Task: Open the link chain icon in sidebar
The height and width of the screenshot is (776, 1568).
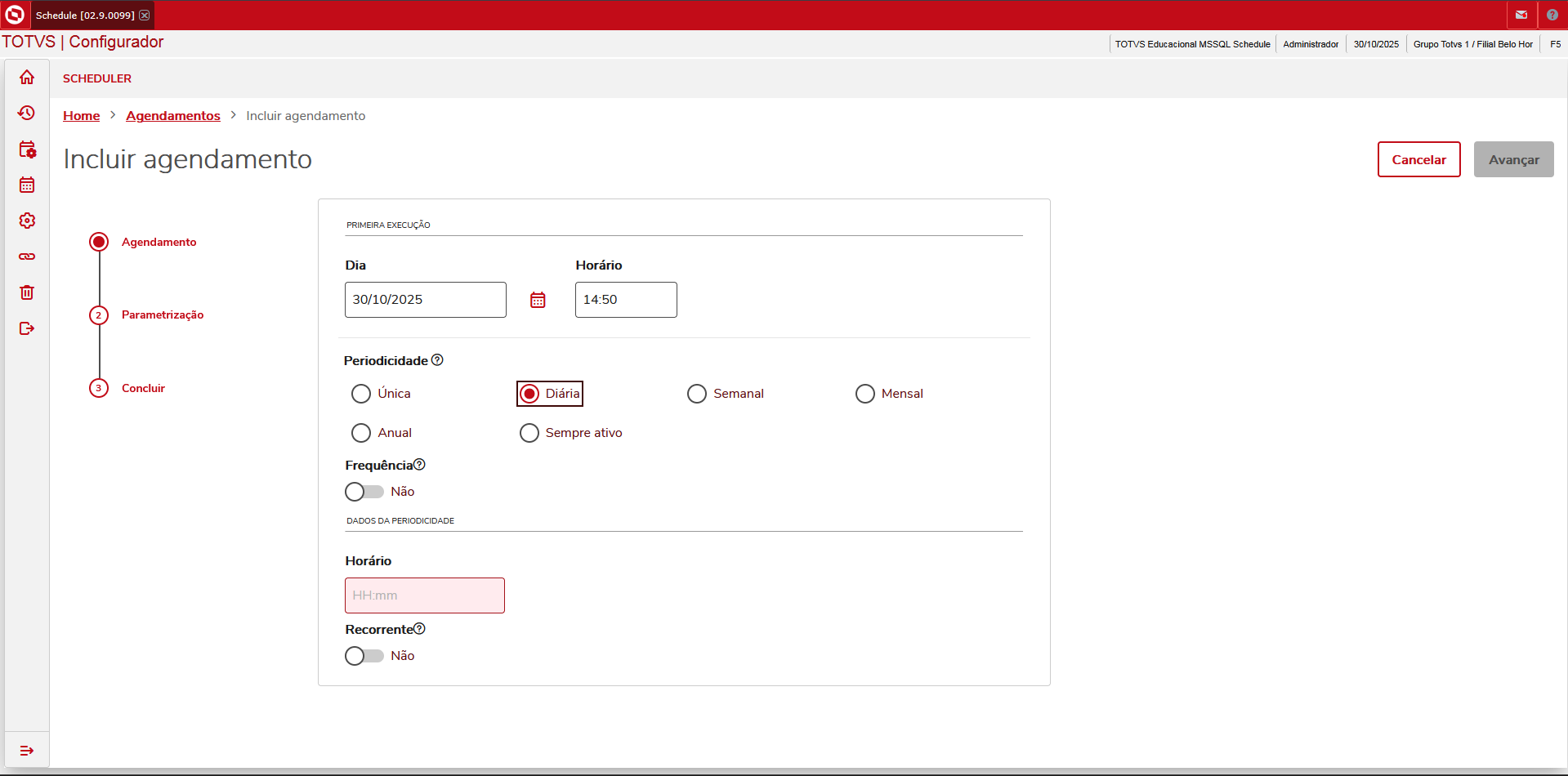Action: click(x=27, y=256)
